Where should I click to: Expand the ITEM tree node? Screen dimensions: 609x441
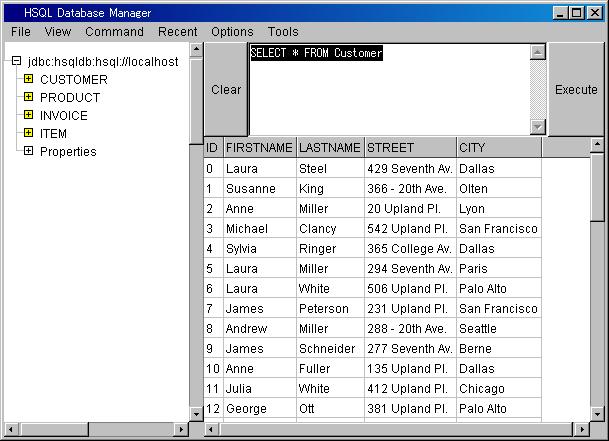pyautogui.click(x=28, y=134)
